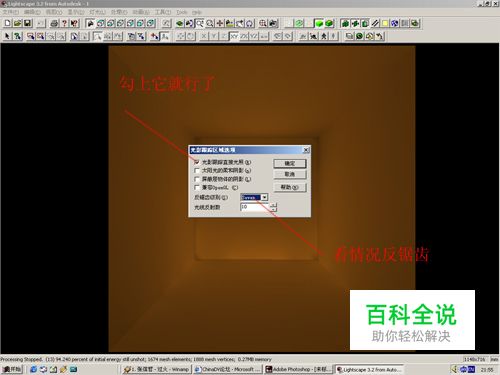Decrease 光线反射数 with the down arrow
This screenshot has height=375, width=500.
pyautogui.click(x=273, y=209)
